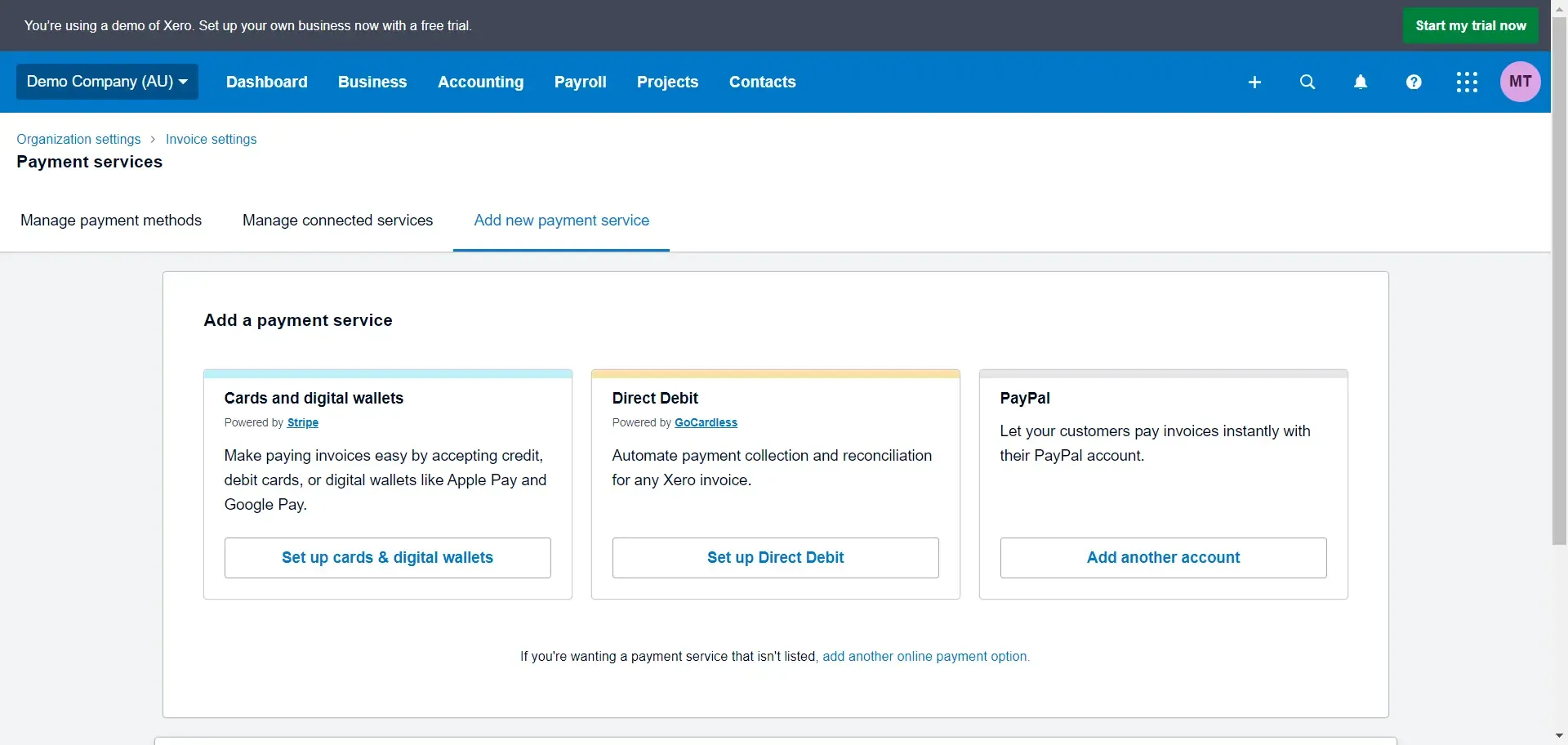Image resolution: width=1568 pixels, height=745 pixels.
Task: Open the Contacts menu
Action: tap(763, 82)
